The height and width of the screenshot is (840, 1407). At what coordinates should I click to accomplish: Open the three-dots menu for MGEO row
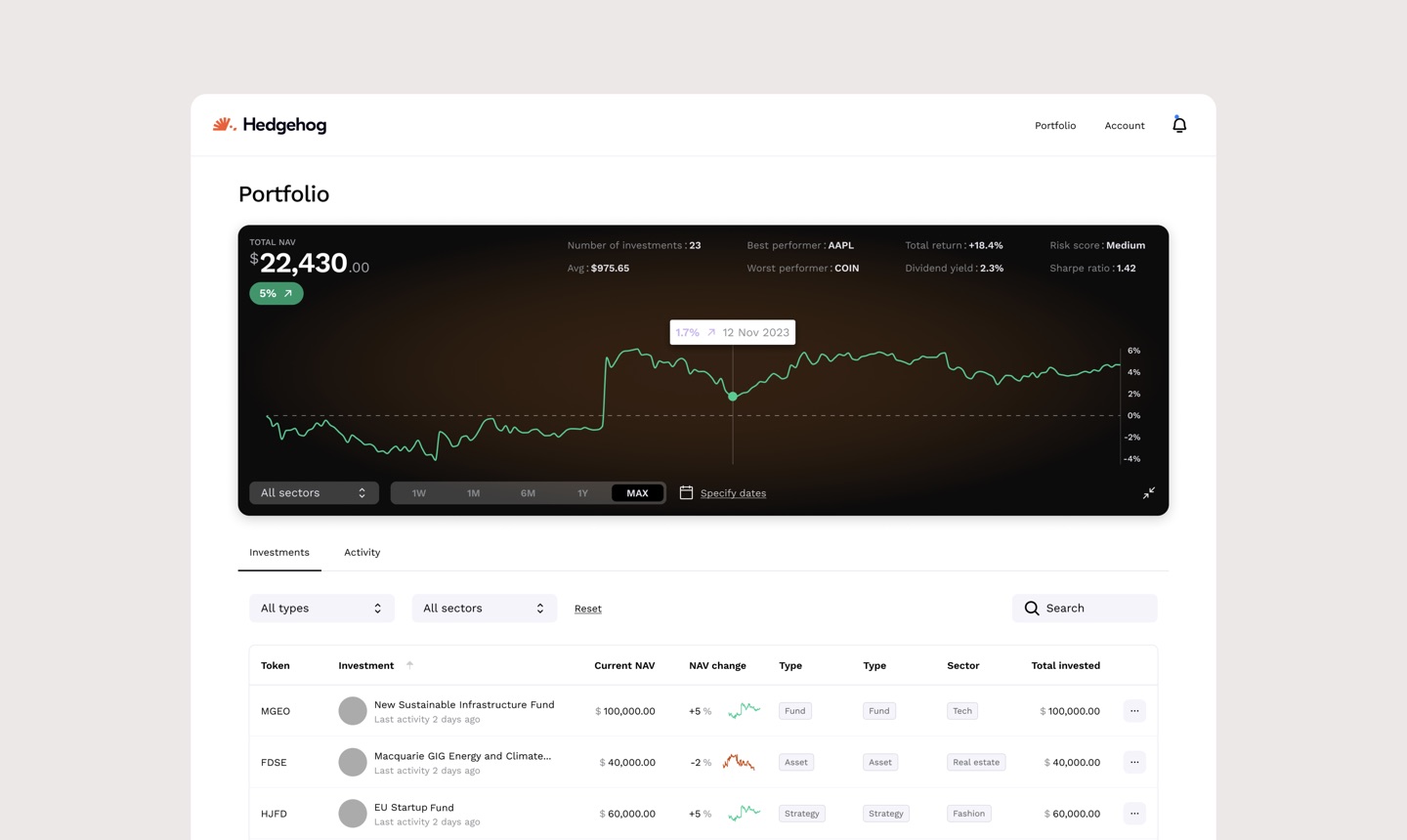(1134, 711)
